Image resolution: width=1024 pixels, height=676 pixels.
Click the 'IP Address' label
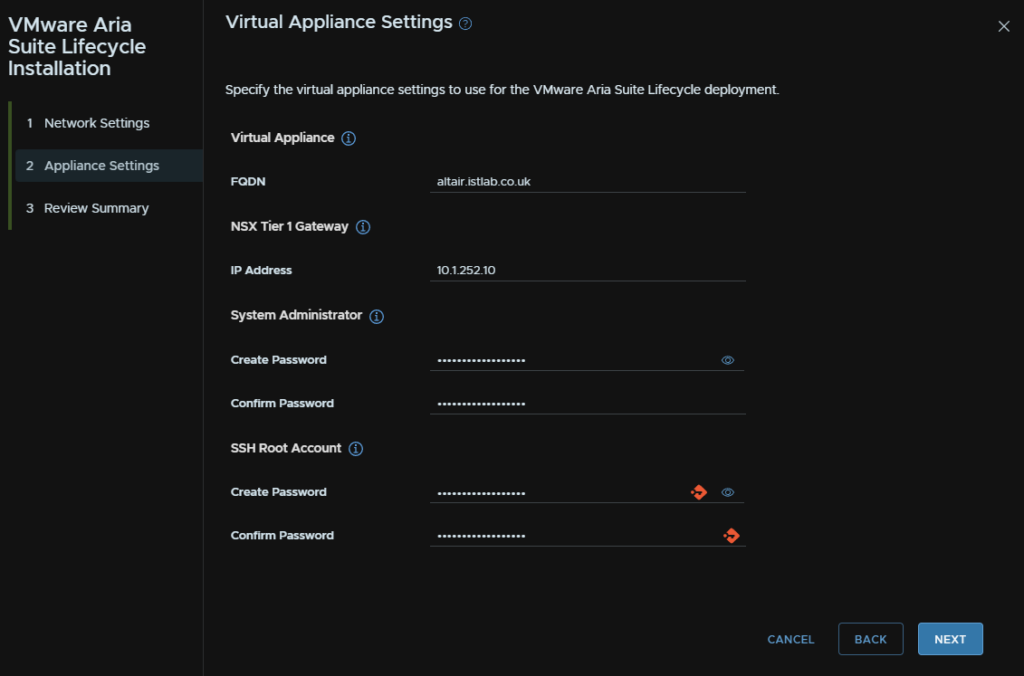pyautogui.click(x=261, y=270)
